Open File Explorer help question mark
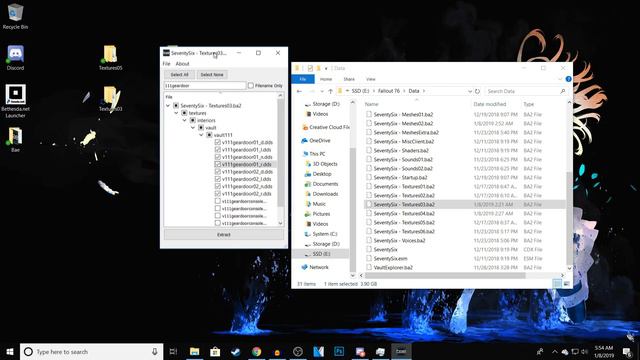Screen dimensions: 640x360 pos(568,79)
